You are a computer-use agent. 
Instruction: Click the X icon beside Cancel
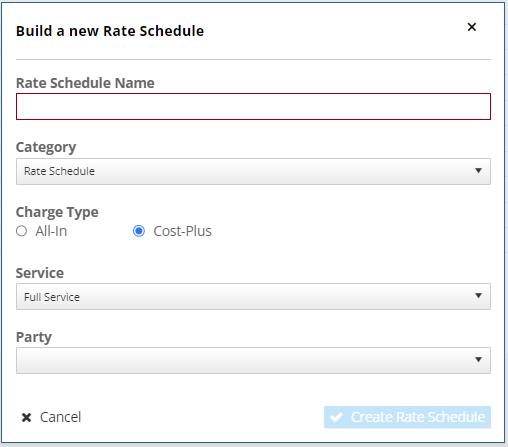pyautogui.click(x=26, y=417)
